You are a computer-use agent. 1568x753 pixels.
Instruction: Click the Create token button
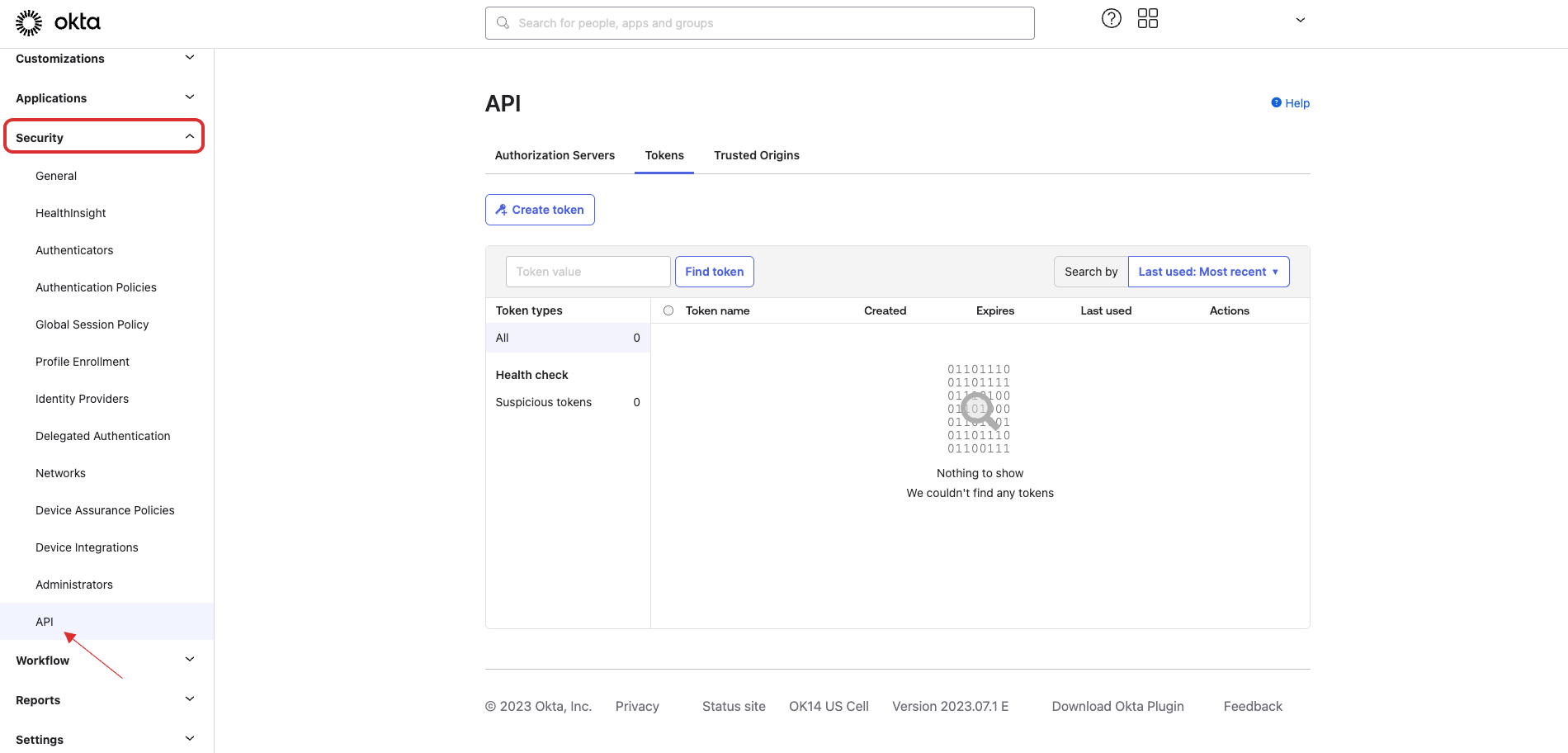coord(540,210)
